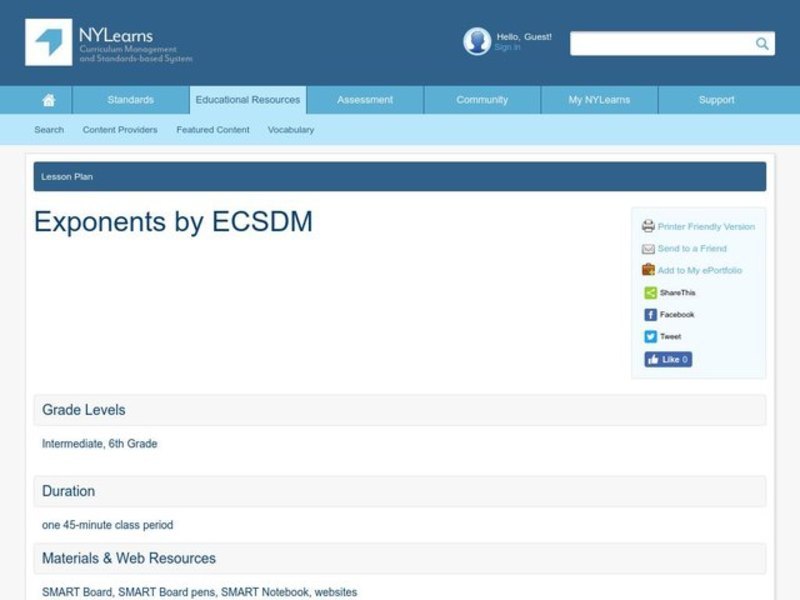Open the Assessment navigation tab
The height and width of the screenshot is (600, 800).
click(365, 100)
